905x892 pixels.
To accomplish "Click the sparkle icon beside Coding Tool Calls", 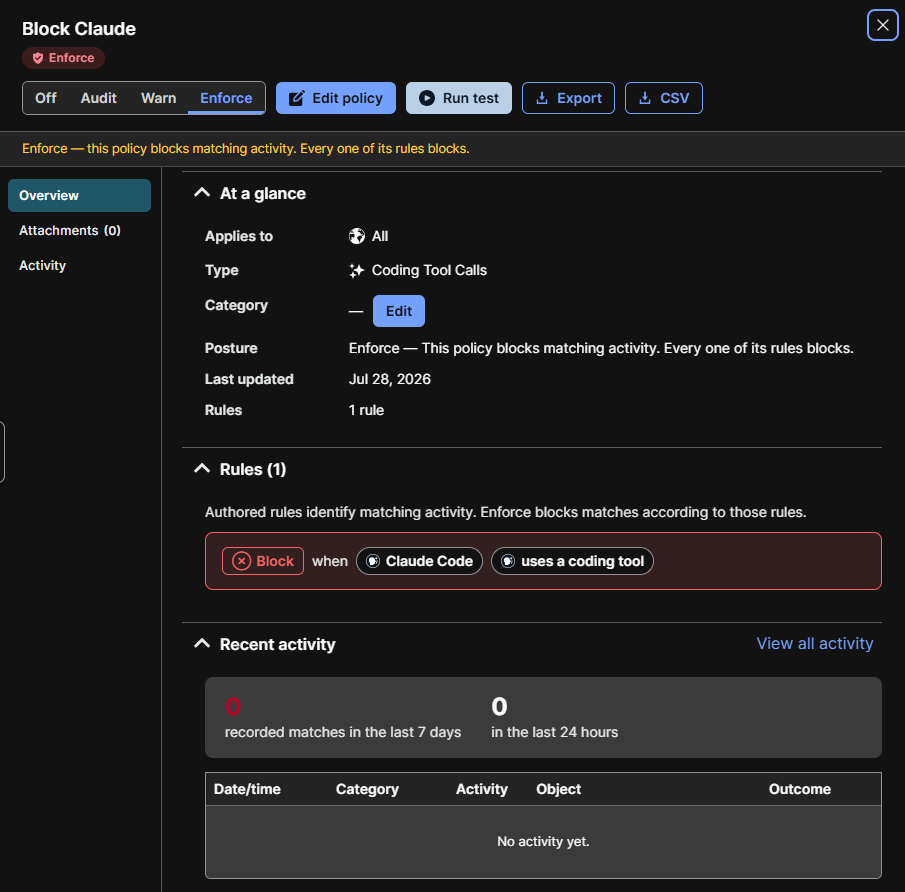I will (x=357, y=270).
